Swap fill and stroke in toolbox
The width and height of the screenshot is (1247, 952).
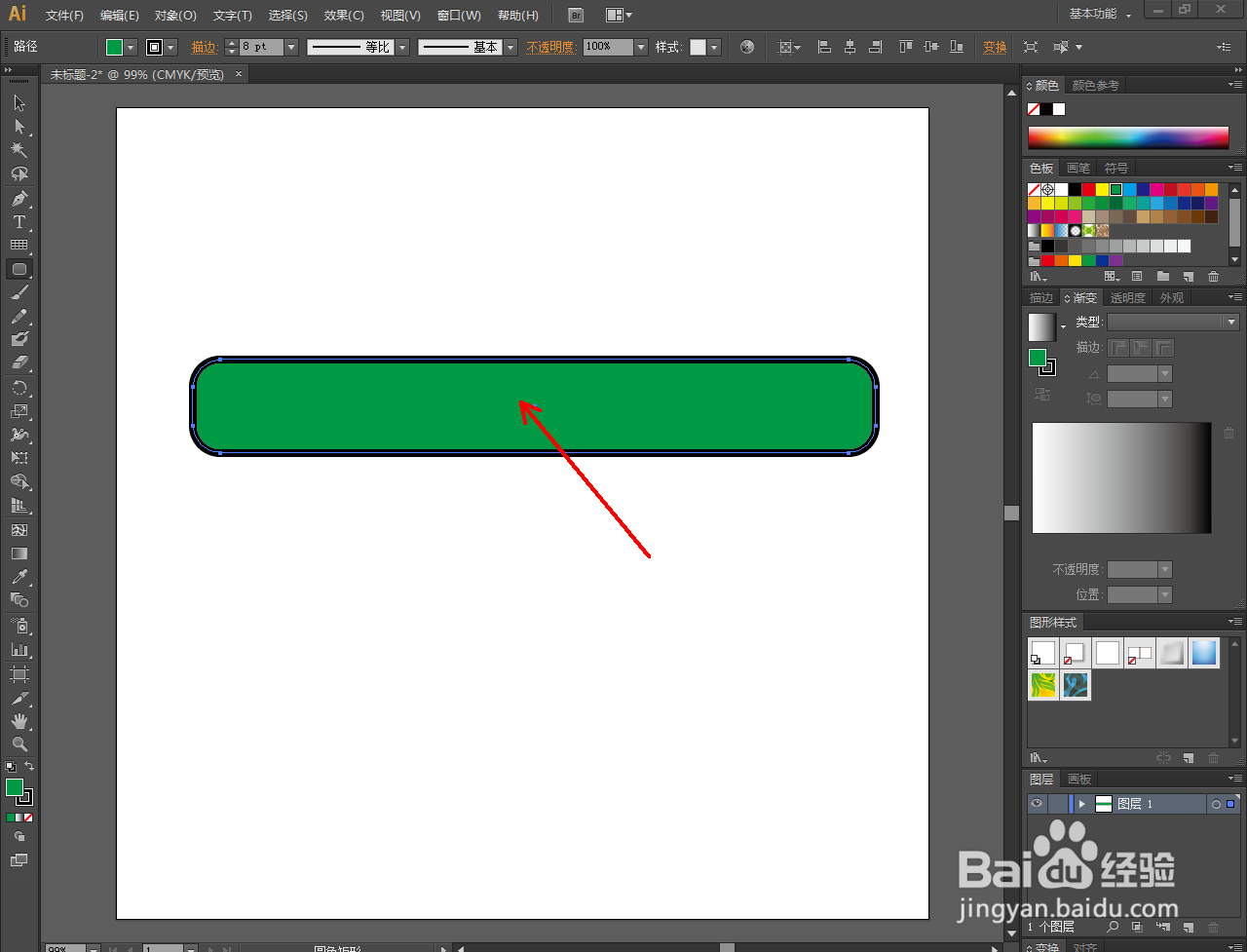[x=29, y=767]
